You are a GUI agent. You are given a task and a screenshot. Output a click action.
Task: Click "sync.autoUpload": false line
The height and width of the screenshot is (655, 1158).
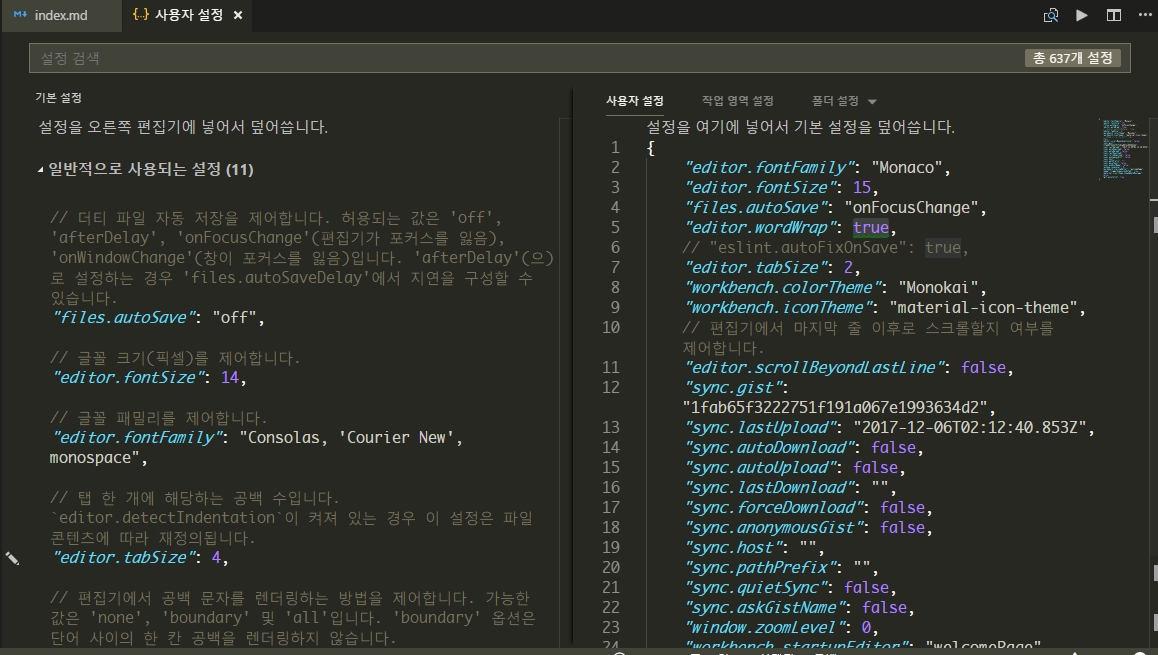pyautogui.click(x=795, y=467)
